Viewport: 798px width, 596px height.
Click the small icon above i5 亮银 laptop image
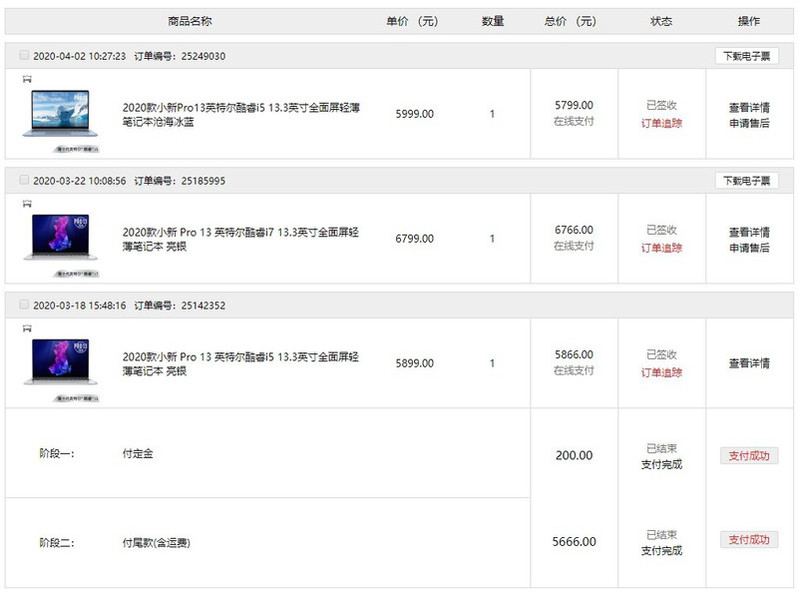[27, 328]
